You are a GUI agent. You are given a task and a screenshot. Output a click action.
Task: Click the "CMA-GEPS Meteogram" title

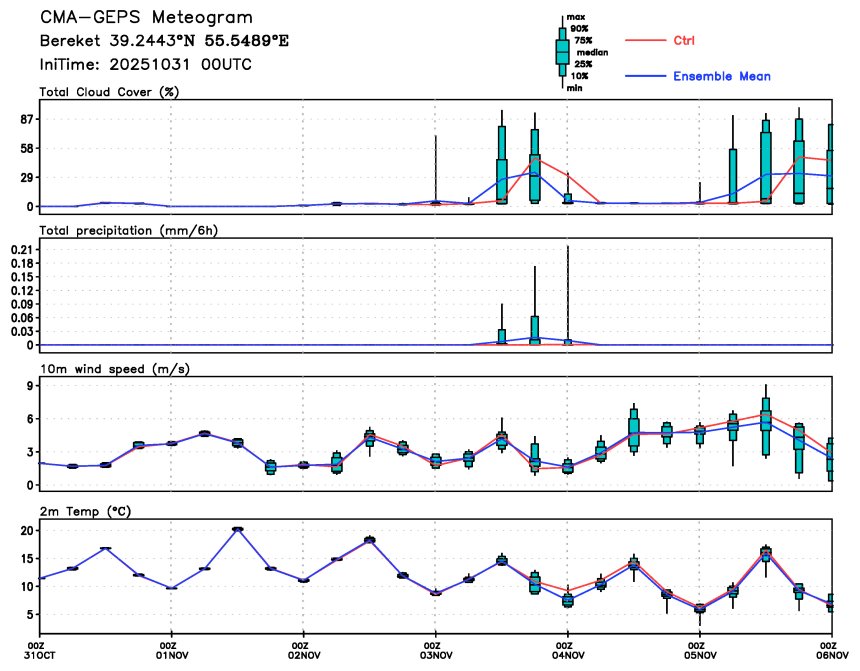146,18
